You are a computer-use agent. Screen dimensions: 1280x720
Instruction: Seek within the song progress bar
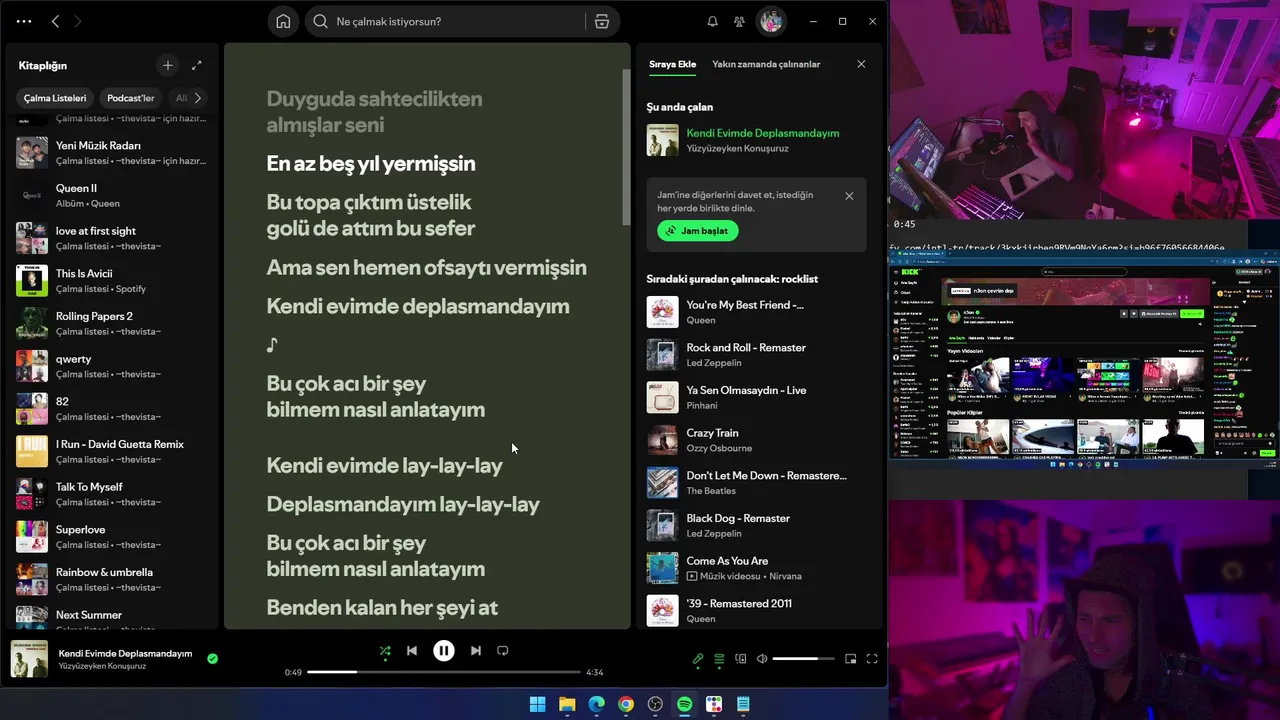point(444,672)
